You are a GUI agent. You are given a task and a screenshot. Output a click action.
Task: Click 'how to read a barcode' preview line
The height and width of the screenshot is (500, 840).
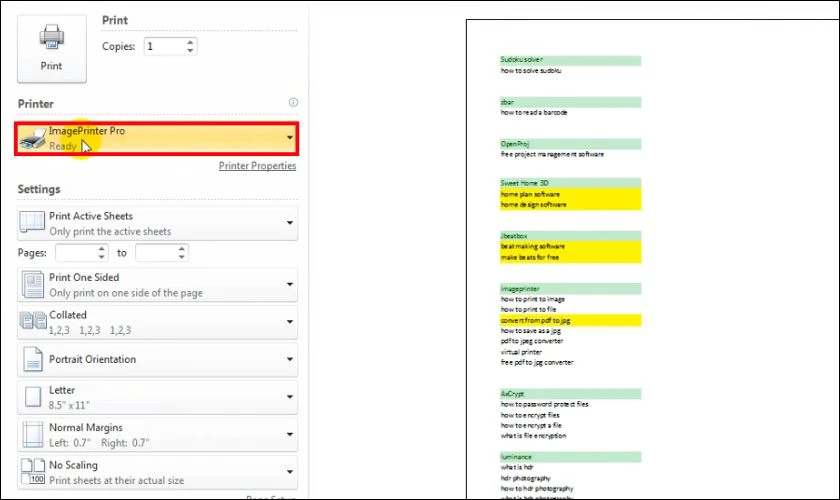(534, 112)
